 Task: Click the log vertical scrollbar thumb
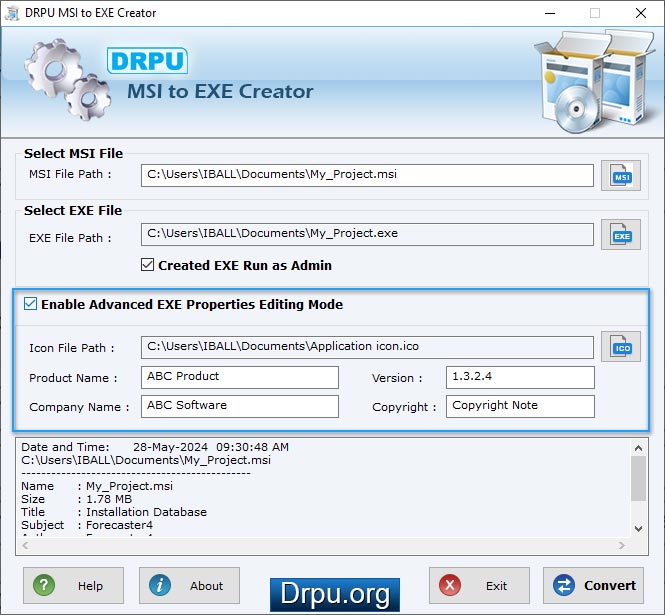pos(638,478)
